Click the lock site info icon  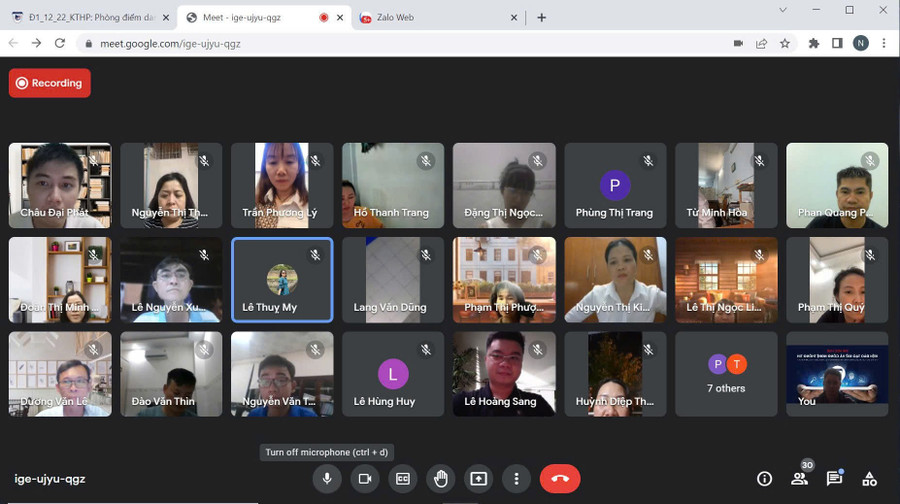pyautogui.click(x=88, y=44)
